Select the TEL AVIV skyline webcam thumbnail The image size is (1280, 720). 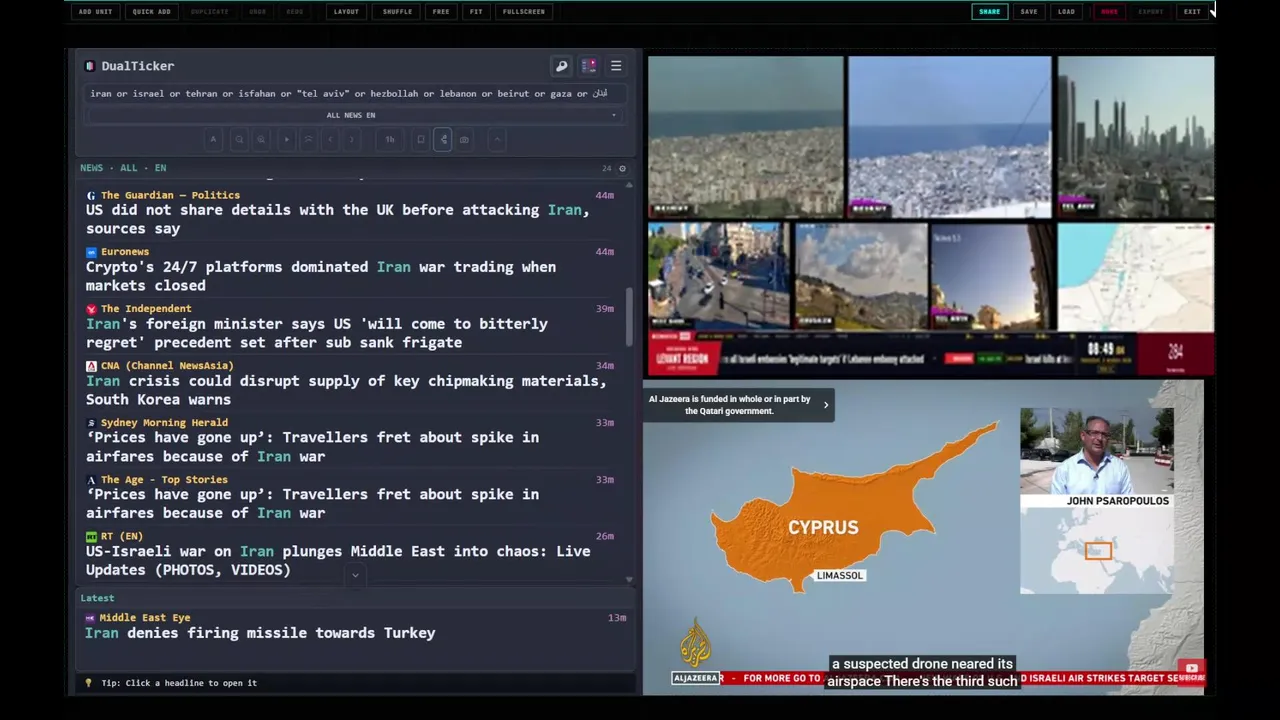pos(1135,137)
